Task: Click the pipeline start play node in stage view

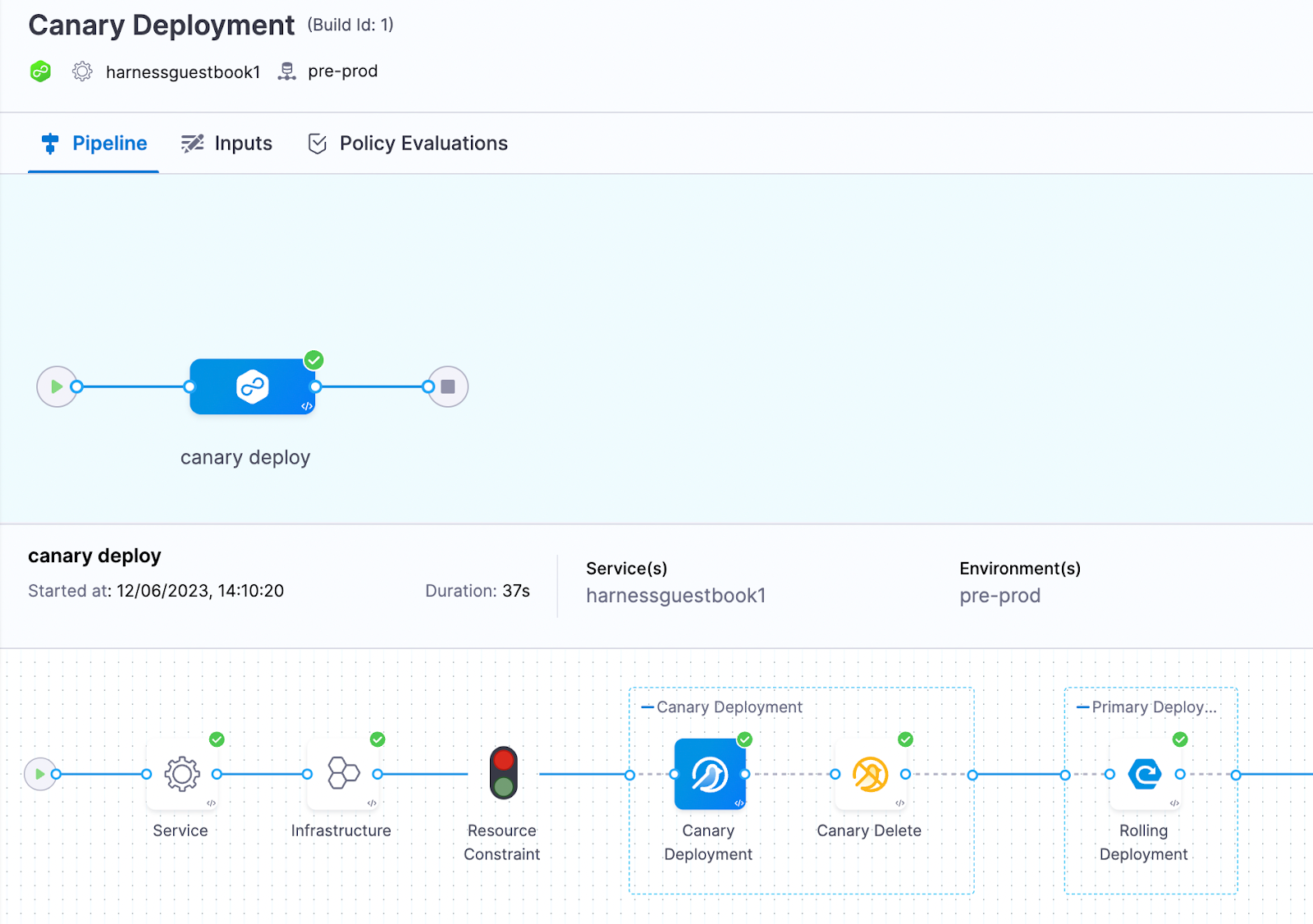Action: click(57, 387)
